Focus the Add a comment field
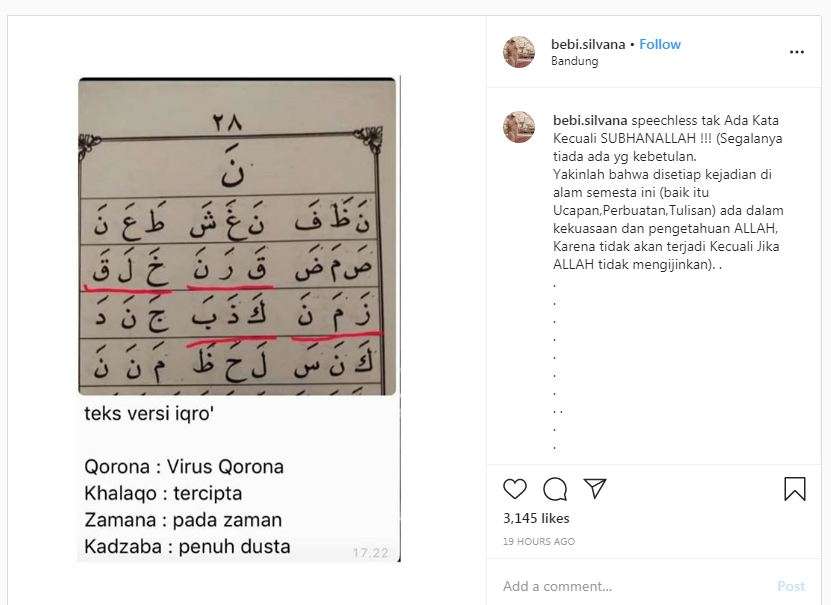The height and width of the screenshot is (605, 831). (630, 586)
